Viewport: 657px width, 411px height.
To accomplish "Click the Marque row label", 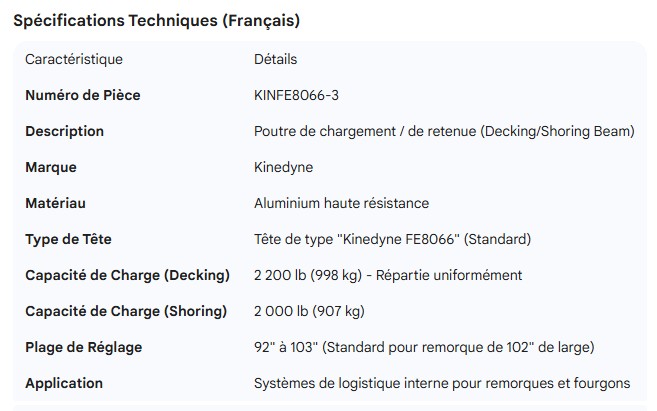I will click(51, 167).
